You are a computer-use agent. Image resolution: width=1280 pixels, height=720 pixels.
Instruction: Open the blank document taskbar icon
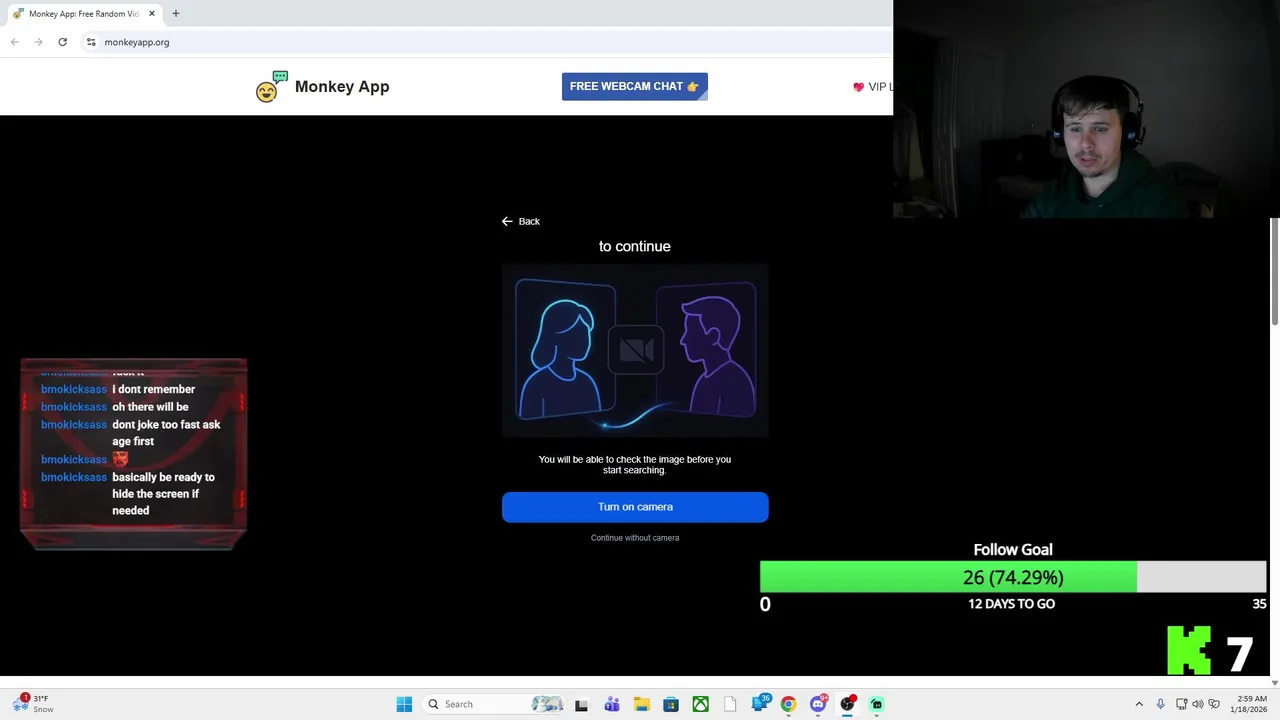pyautogui.click(x=730, y=704)
